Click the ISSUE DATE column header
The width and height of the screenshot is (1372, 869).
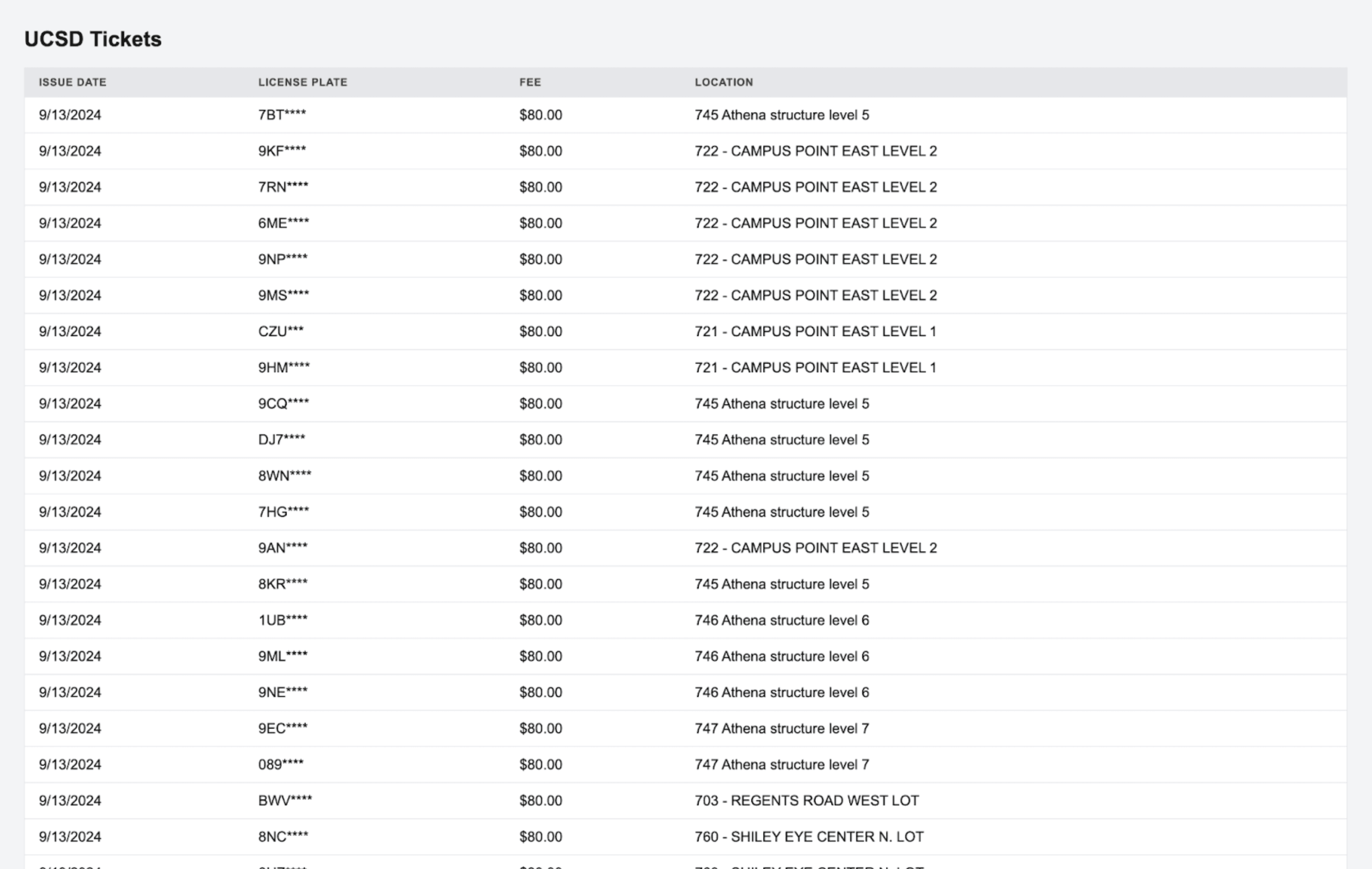(x=72, y=82)
